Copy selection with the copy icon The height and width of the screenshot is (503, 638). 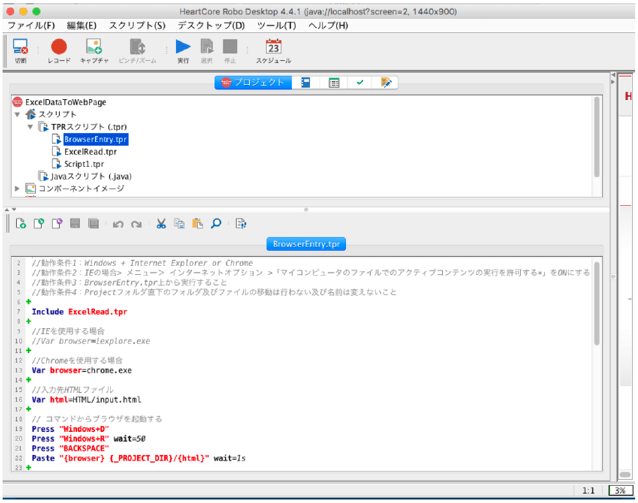[x=179, y=223]
